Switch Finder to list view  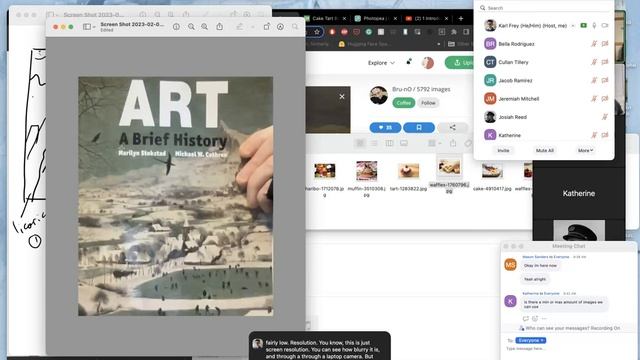(x=374, y=143)
